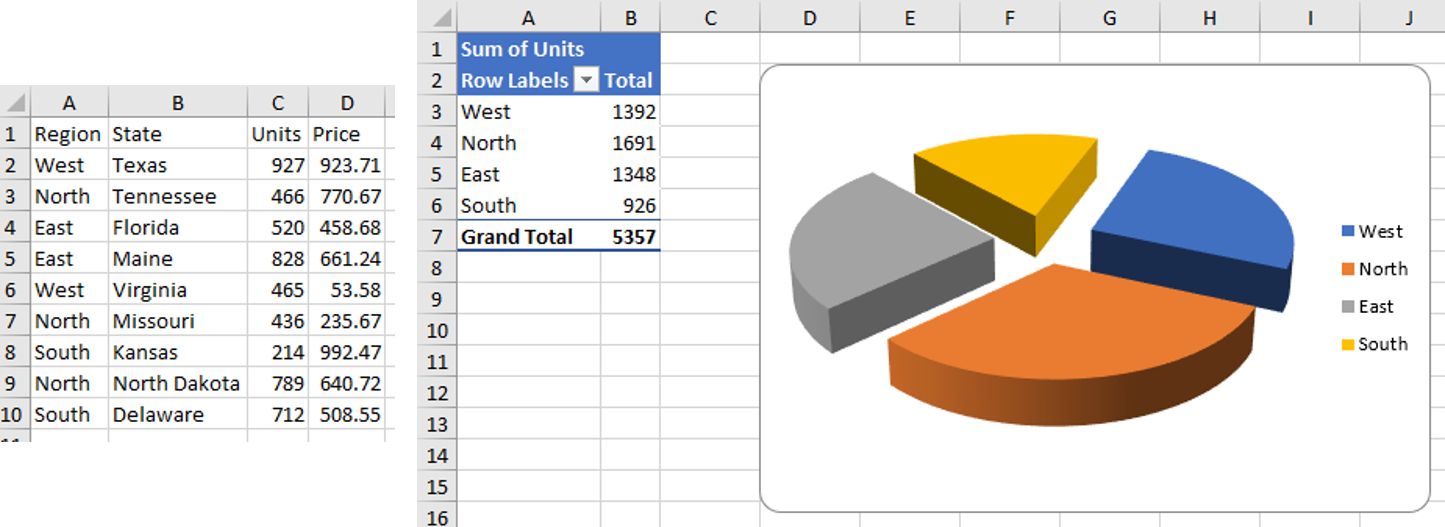
Task: Open the Row Labels filter dropdown
Action: (x=587, y=81)
